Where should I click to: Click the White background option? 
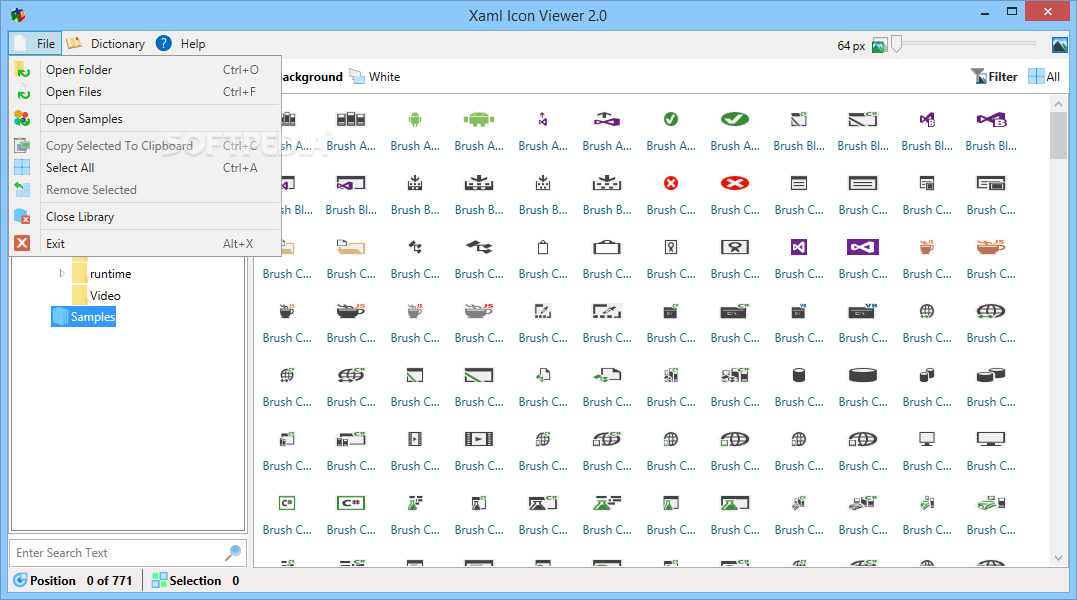pyautogui.click(x=374, y=77)
